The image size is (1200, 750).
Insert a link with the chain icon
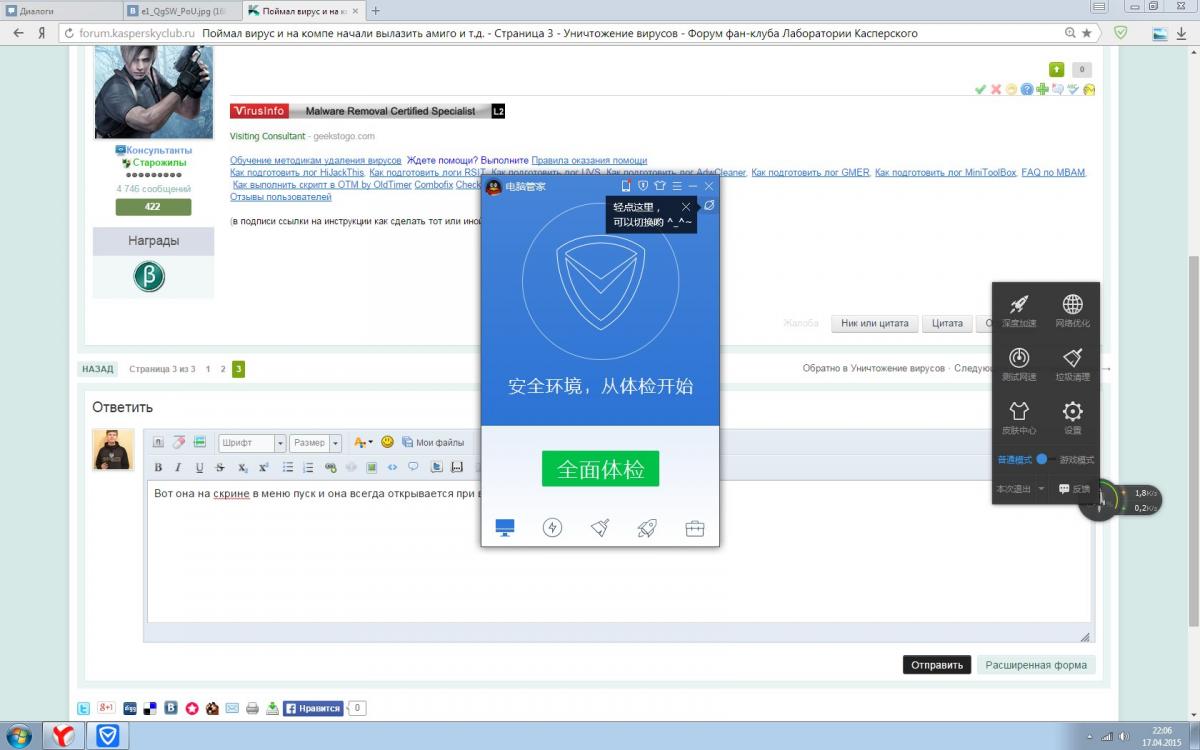[330, 467]
